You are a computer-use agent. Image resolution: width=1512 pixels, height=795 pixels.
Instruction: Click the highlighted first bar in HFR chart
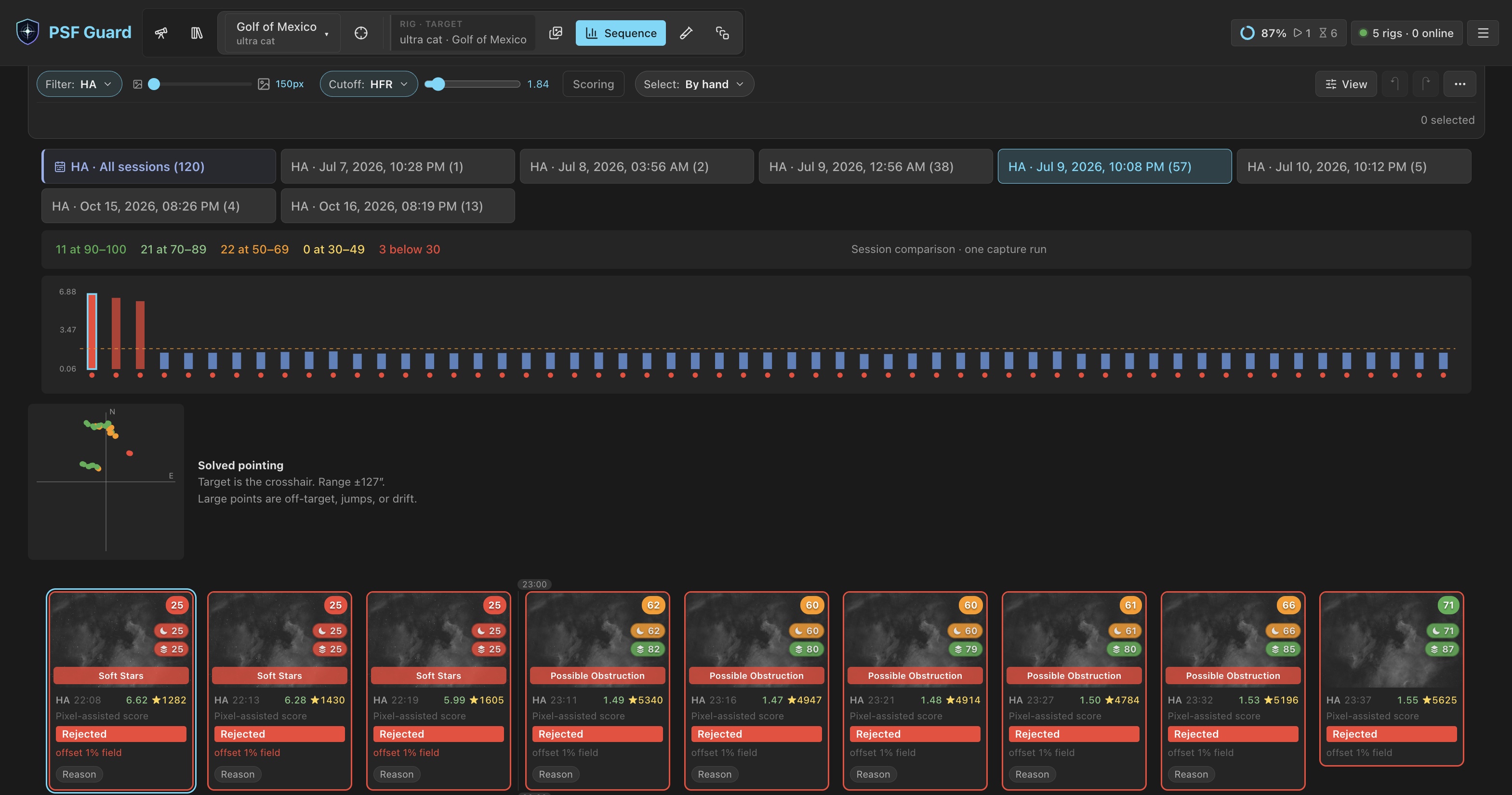click(92, 331)
